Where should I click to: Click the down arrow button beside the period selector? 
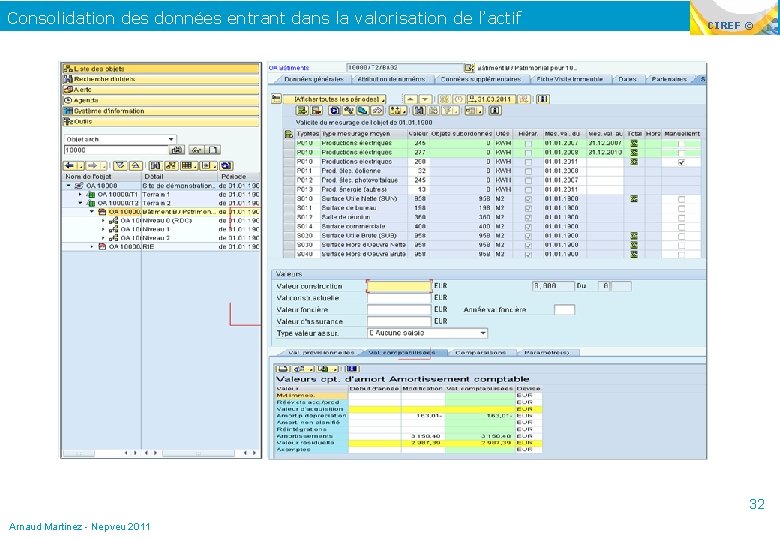424,99
